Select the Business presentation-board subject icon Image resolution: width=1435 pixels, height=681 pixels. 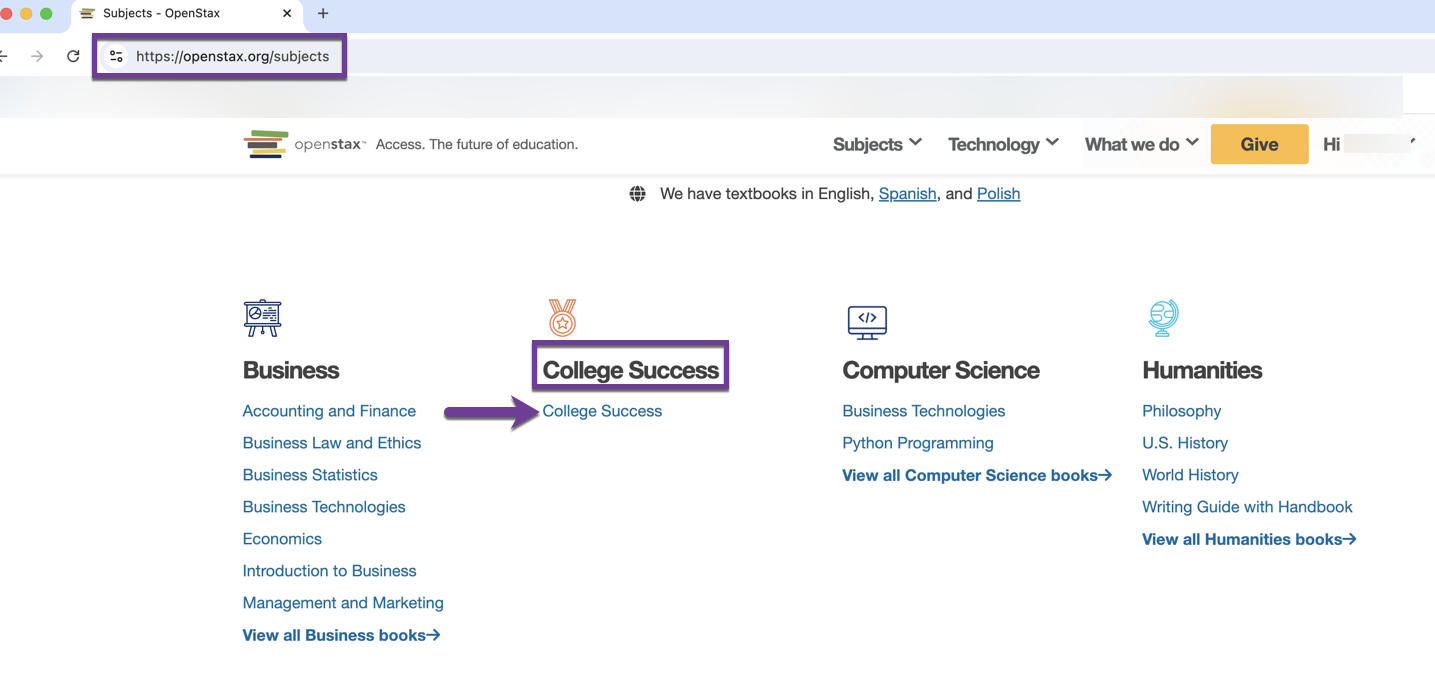tap(262, 317)
